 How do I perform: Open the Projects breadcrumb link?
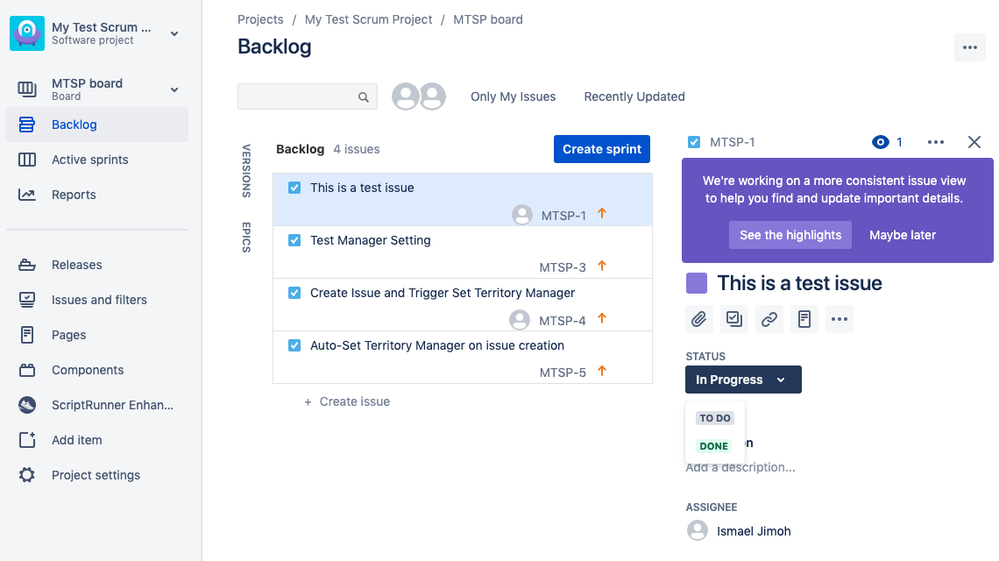pos(260,20)
